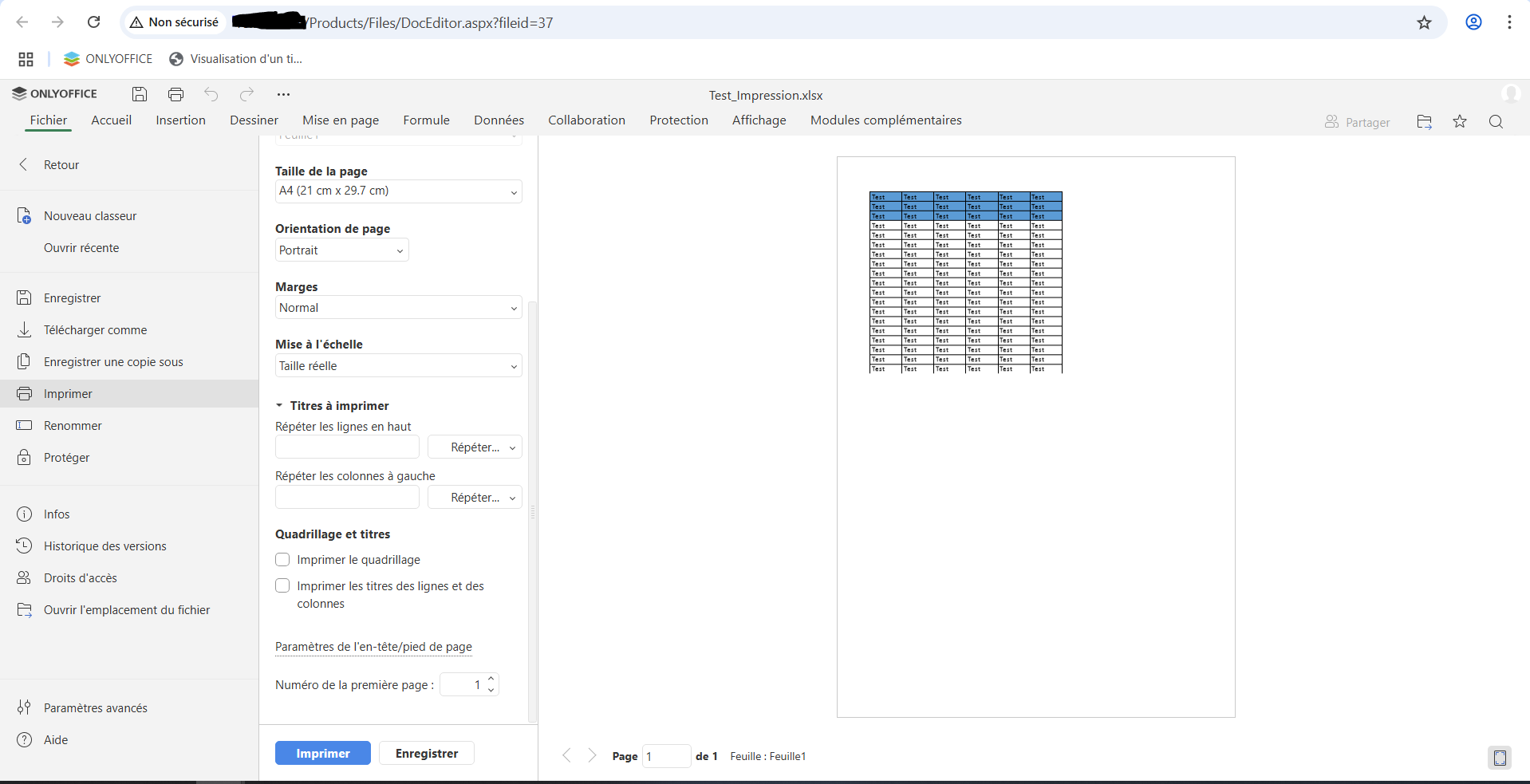The image size is (1530, 784).
Task: Decrease the first page number with down arrow
Action: 491,690
